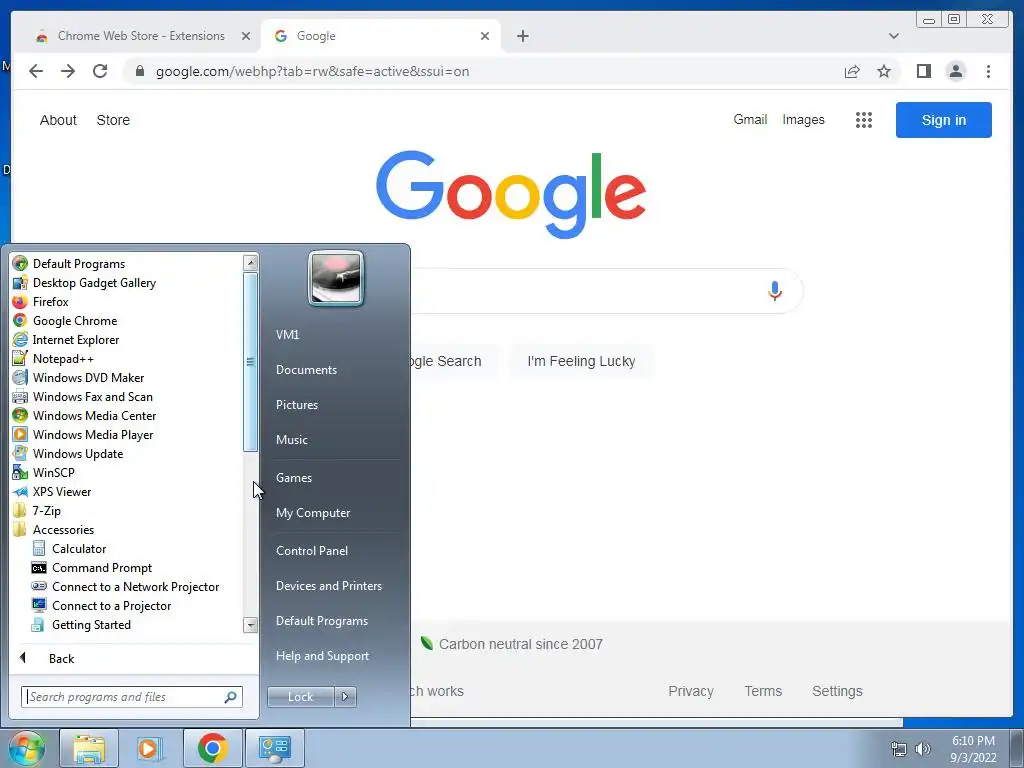Screen dimensions: 1024x768
Task: Open Default Programs in programs list
Action: tap(78, 264)
